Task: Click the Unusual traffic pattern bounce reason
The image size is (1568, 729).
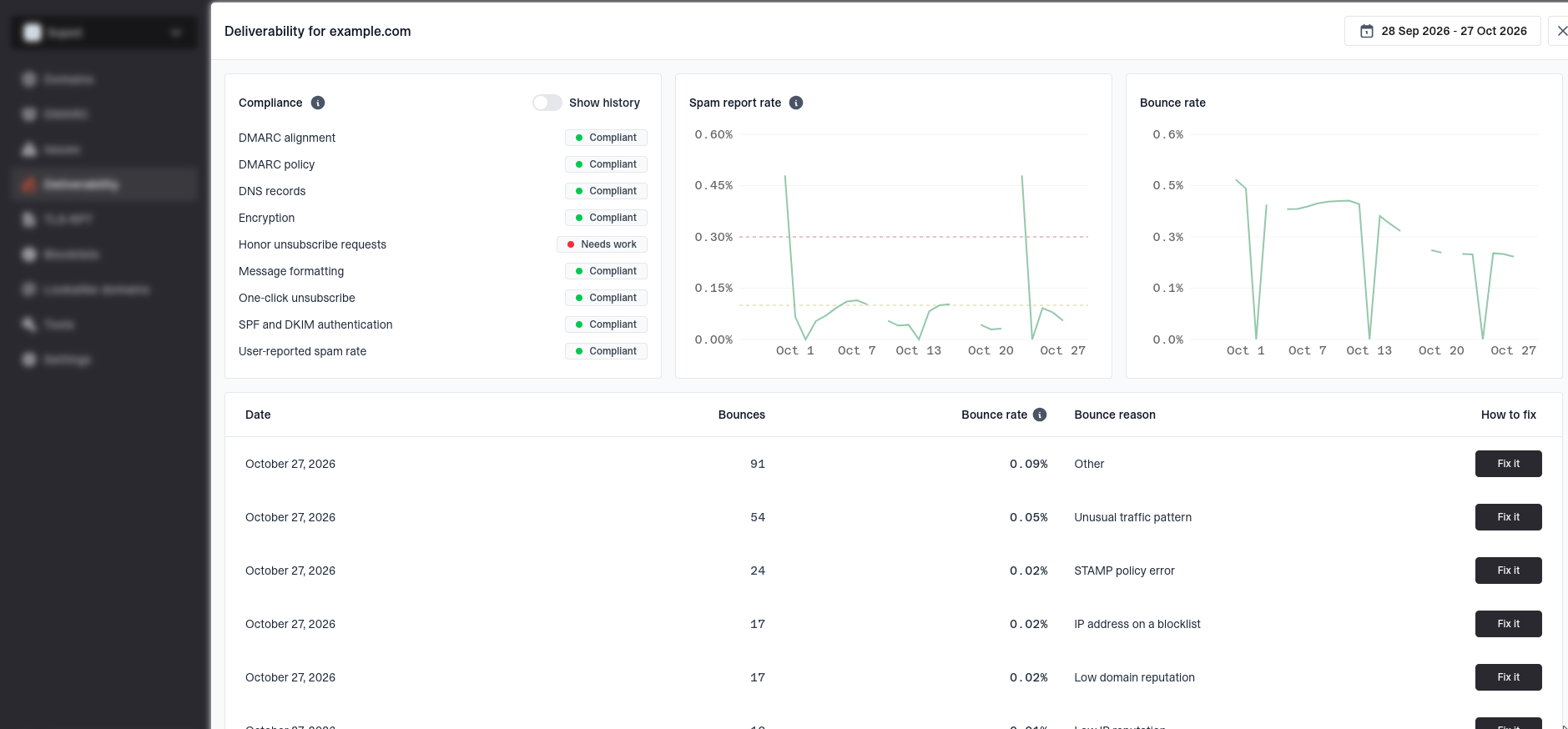Action: [x=1132, y=517]
